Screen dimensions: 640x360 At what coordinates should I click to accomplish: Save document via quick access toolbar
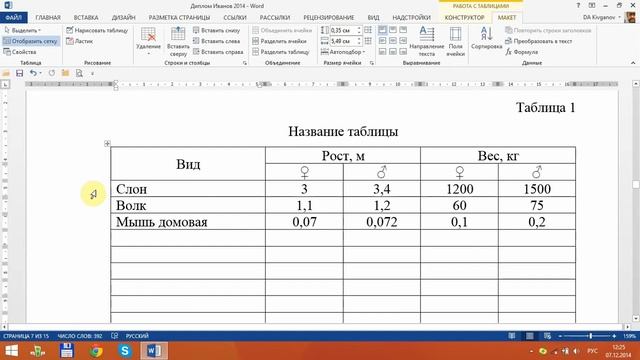pos(19,73)
